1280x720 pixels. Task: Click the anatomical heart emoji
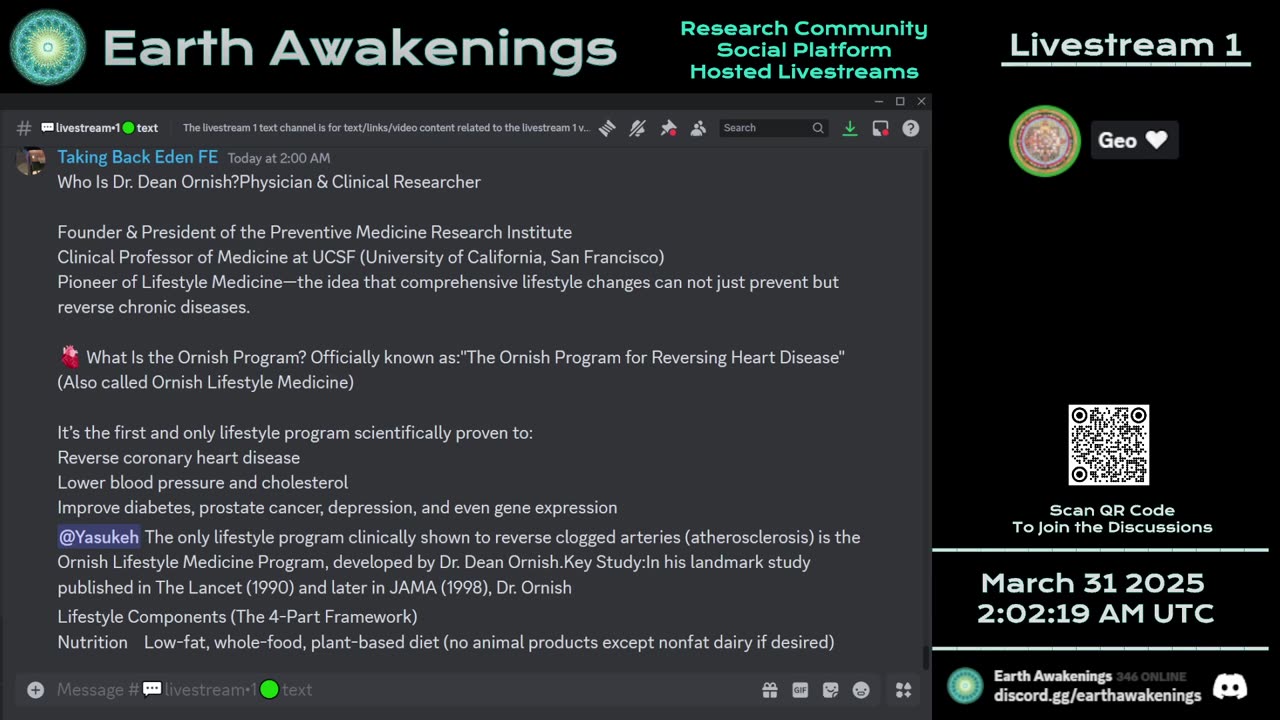(x=70, y=357)
